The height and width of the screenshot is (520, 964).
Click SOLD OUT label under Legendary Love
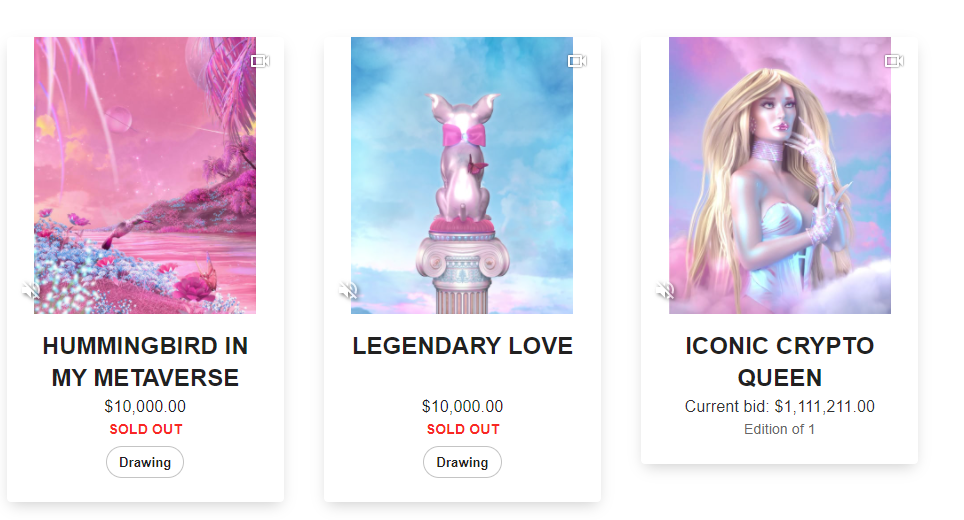[463, 429]
